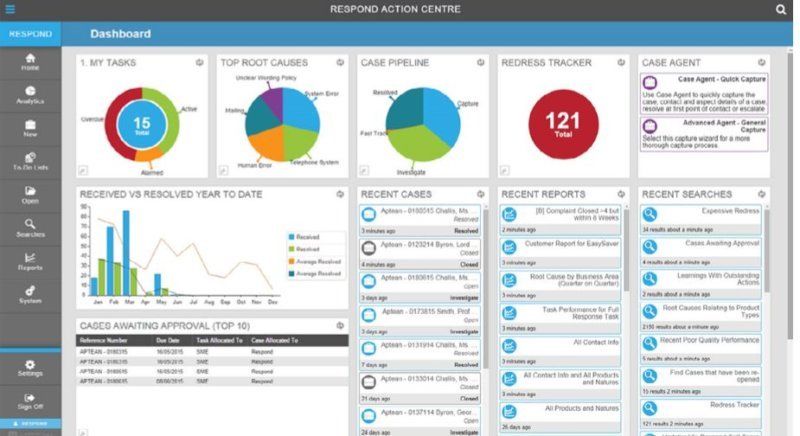Open Settings in the sidebar
This screenshot has width=800, height=436.
(x=30, y=368)
